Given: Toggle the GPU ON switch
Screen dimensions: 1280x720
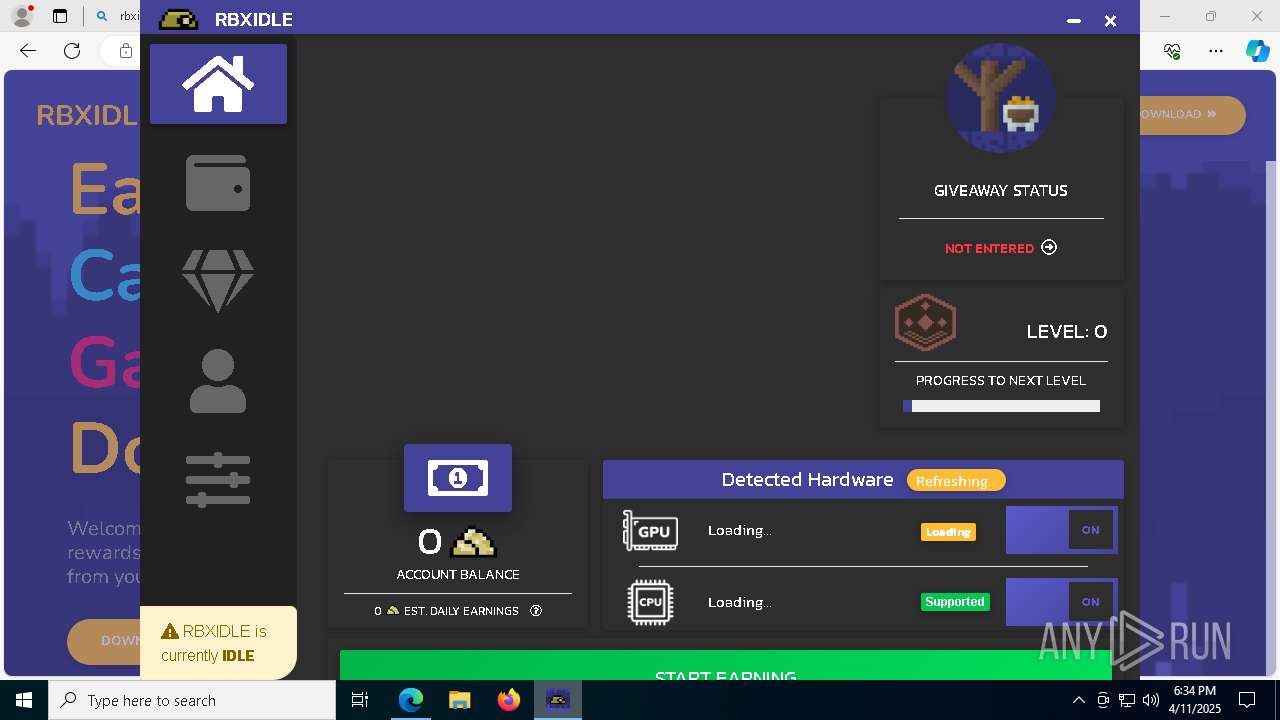Looking at the screenshot, I should 1061,530.
